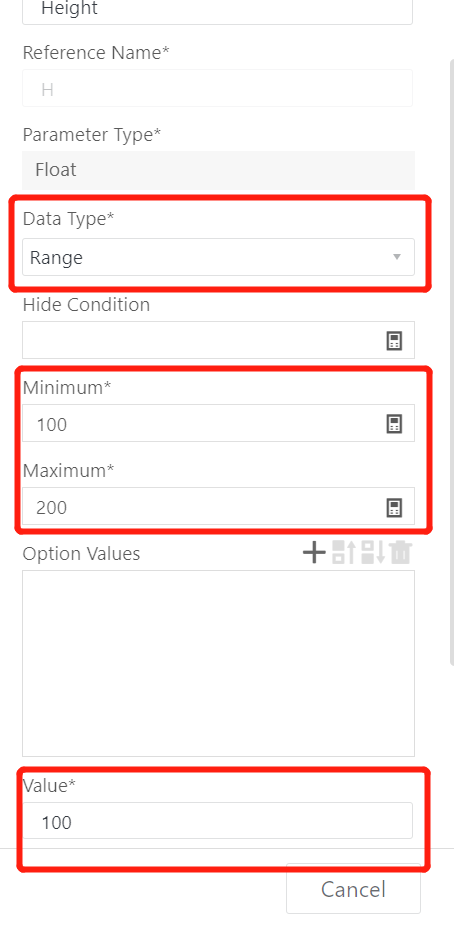Click the move option down icon
454x928 pixels.
coord(373,553)
